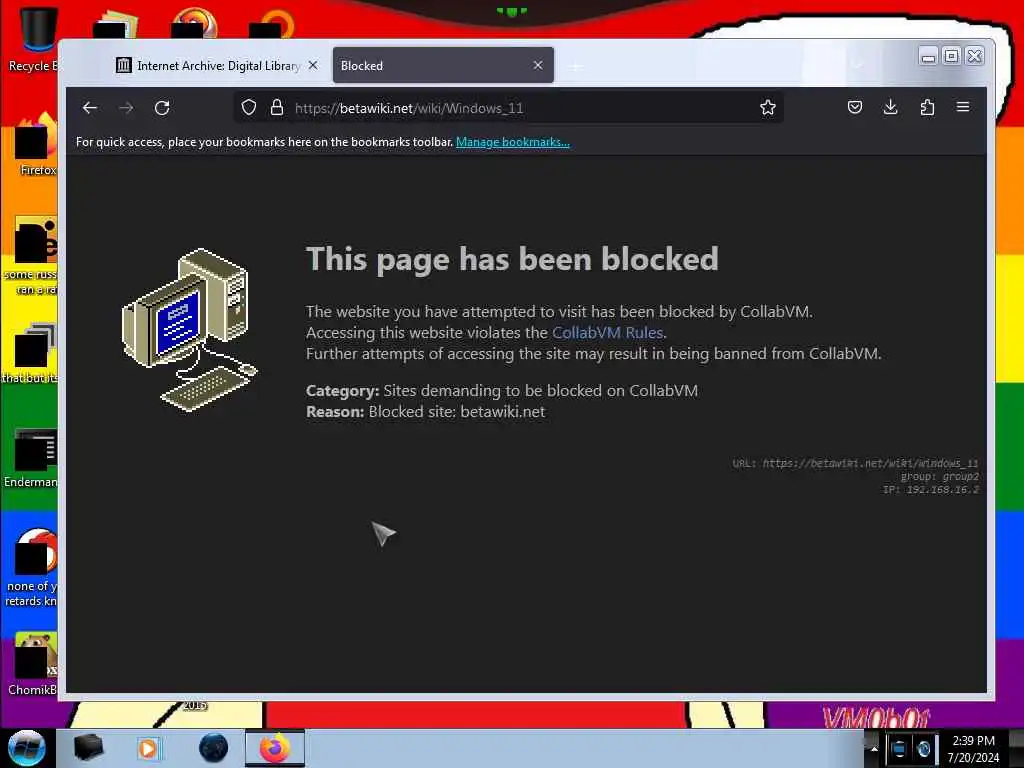Click the Category line about CollabVM
The width and height of the screenshot is (1024, 768).
pos(502,391)
